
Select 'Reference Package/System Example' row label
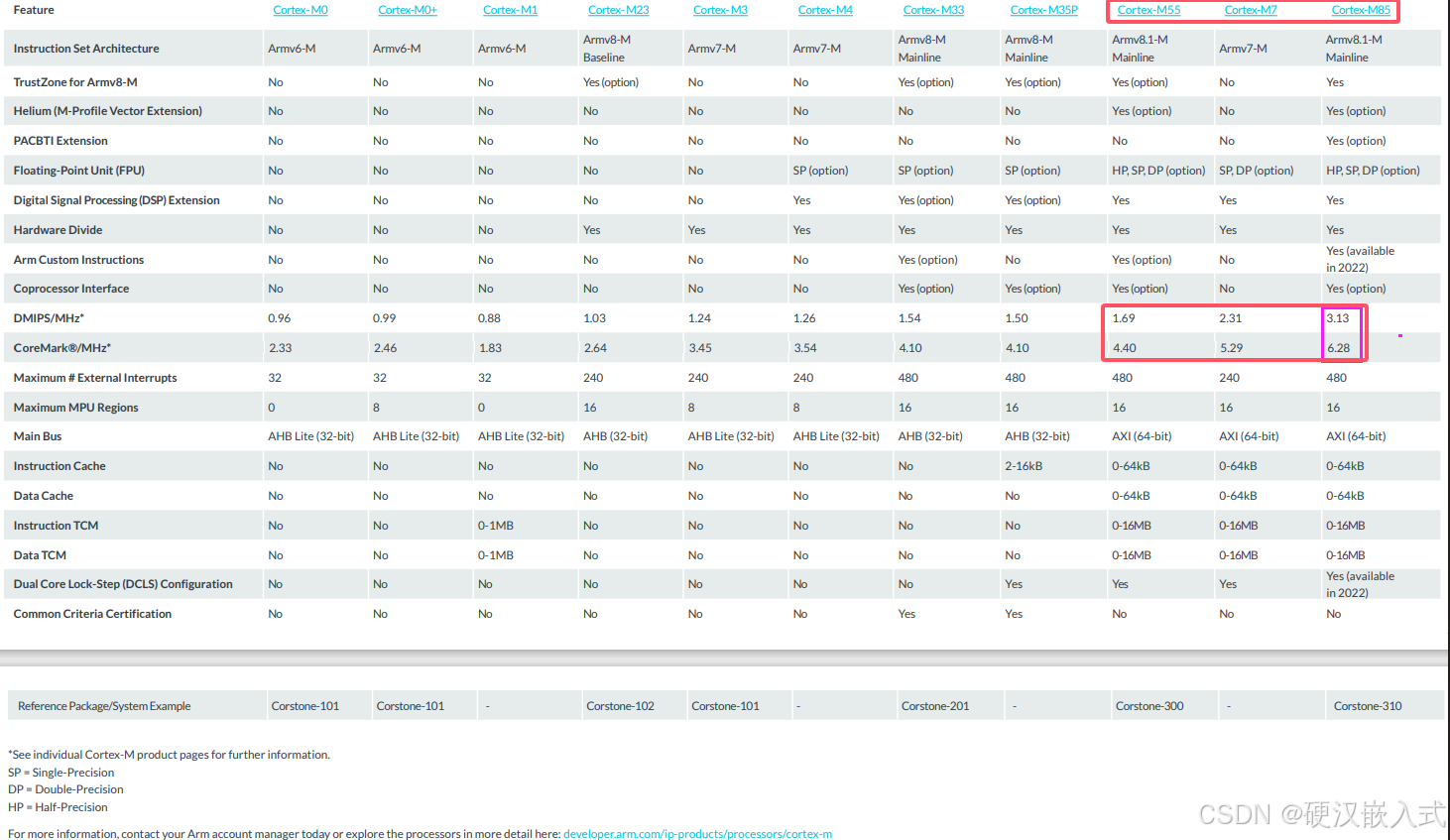click(x=104, y=706)
